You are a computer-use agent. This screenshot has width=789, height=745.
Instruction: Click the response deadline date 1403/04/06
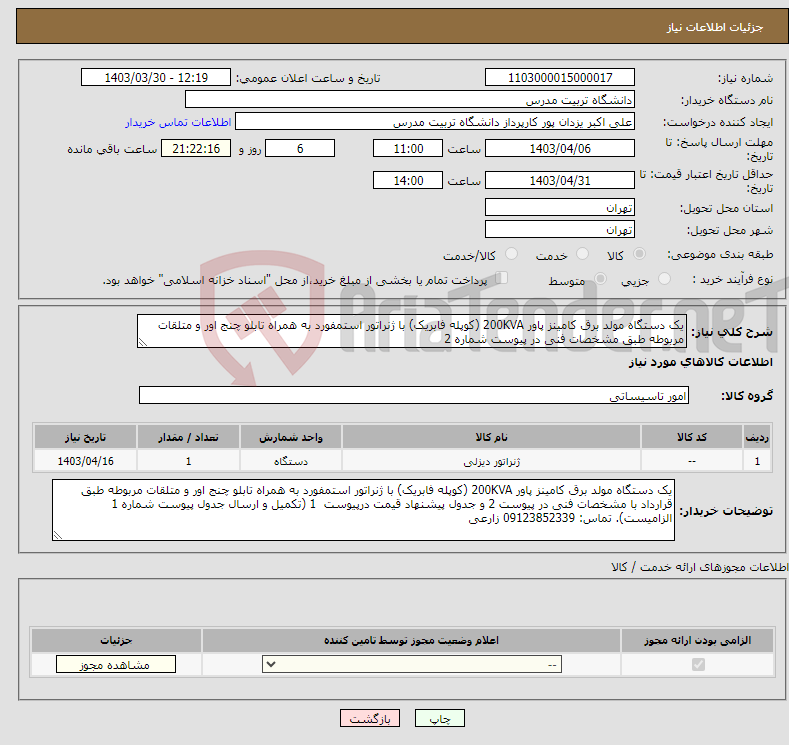pyautogui.click(x=560, y=148)
